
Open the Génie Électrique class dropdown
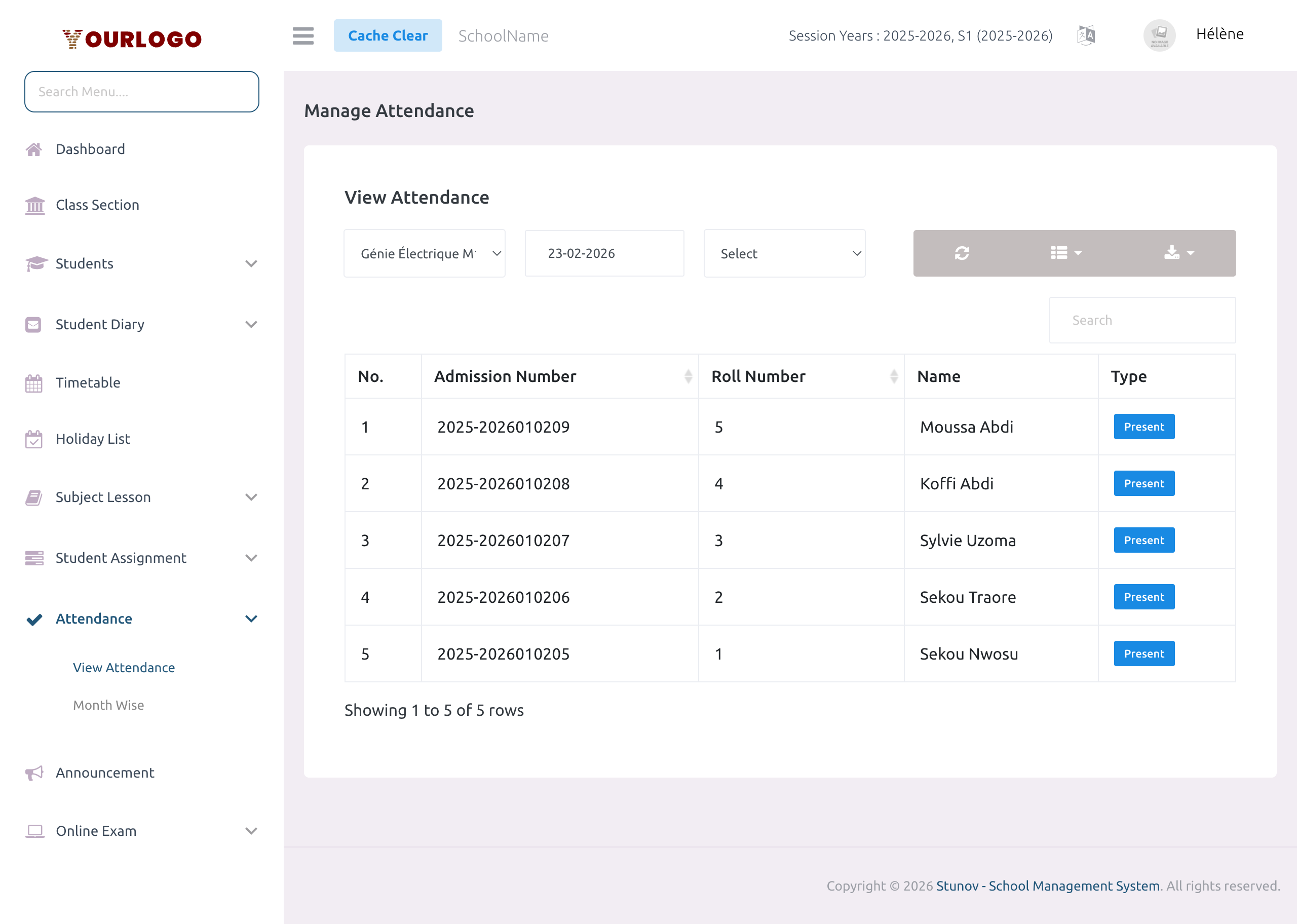(x=424, y=253)
